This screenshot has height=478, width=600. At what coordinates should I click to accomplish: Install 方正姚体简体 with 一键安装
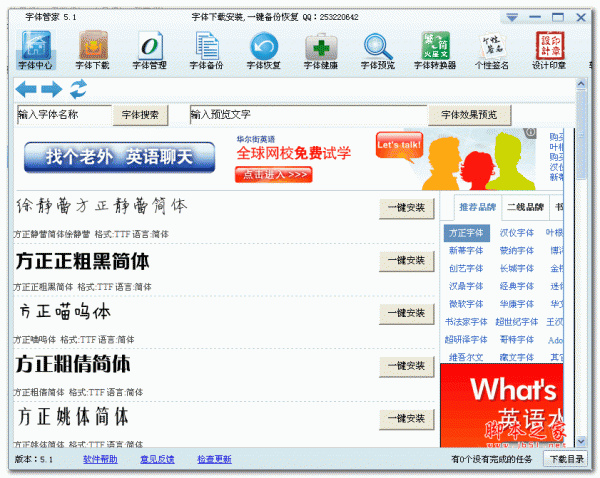[x=406, y=419]
